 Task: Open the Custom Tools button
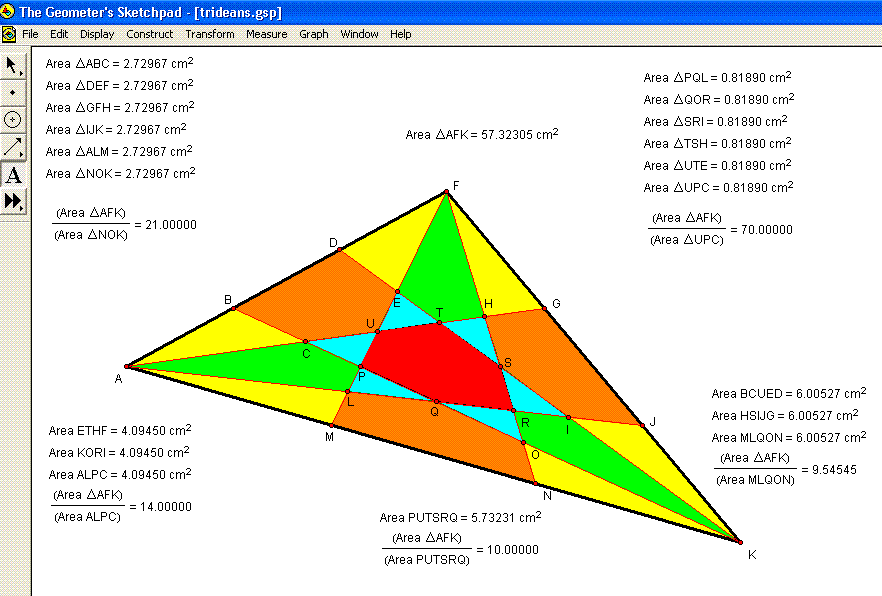coord(13,201)
